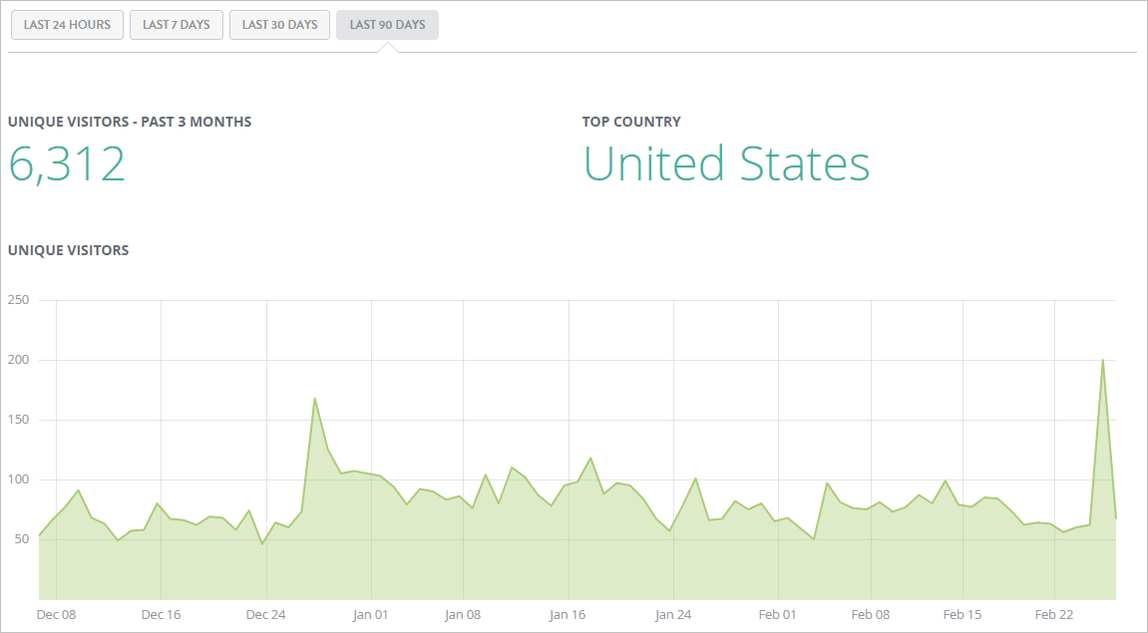Open the Last 30 Days view

[279, 25]
